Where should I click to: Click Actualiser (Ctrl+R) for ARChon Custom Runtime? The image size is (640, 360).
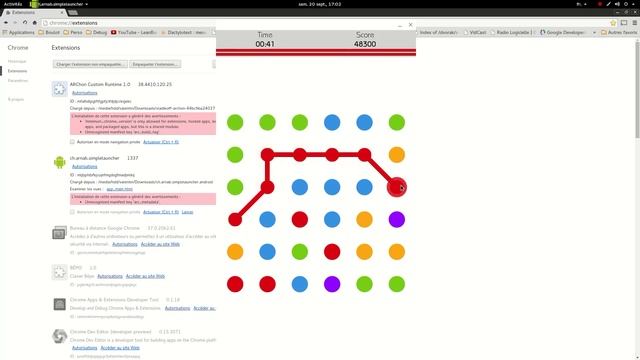161,142
